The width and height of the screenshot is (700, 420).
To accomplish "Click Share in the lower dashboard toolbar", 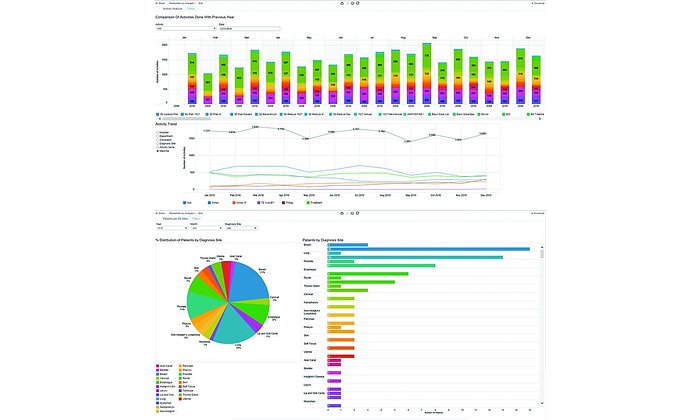I will tap(160, 213).
